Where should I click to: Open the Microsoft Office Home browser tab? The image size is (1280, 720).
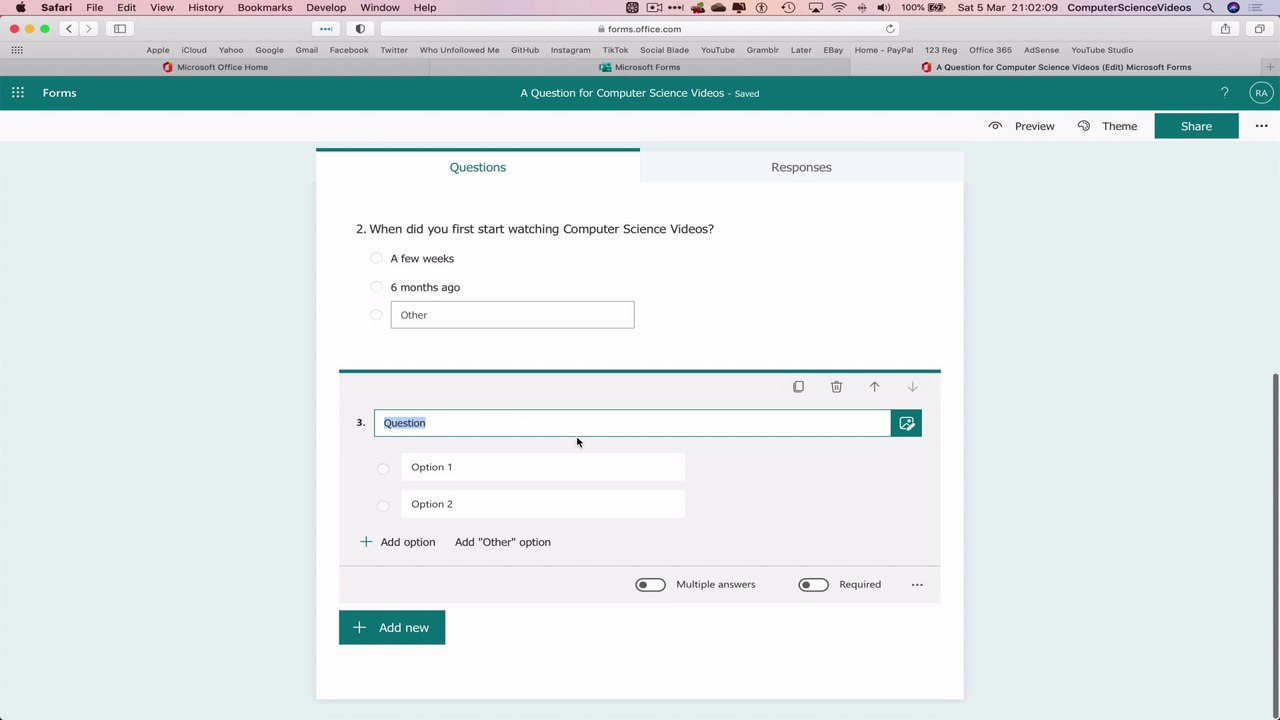[214, 67]
